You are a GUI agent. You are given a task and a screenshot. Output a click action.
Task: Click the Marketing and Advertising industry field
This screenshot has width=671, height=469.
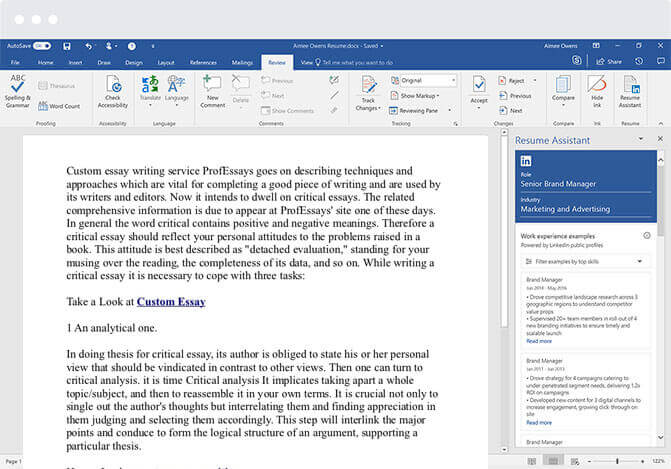(x=585, y=209)
